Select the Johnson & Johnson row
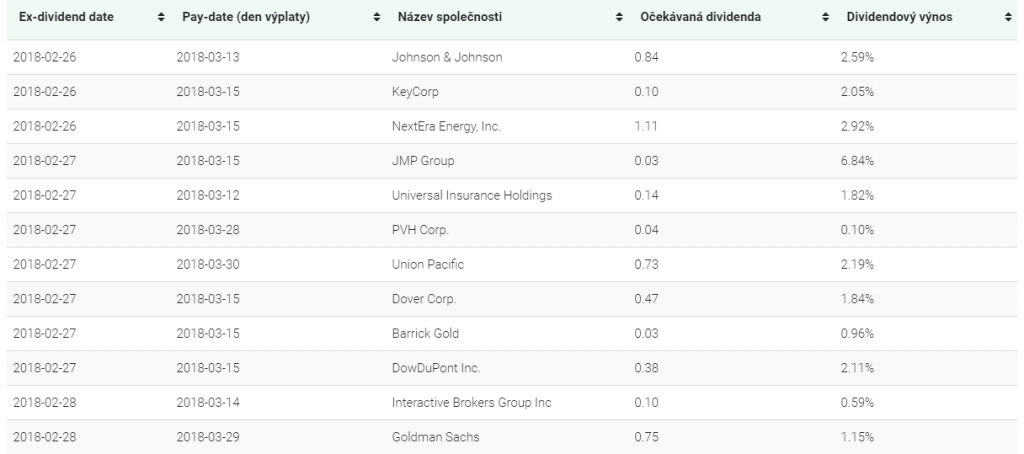Screen dimensions: 1024x454 [447, 57]
